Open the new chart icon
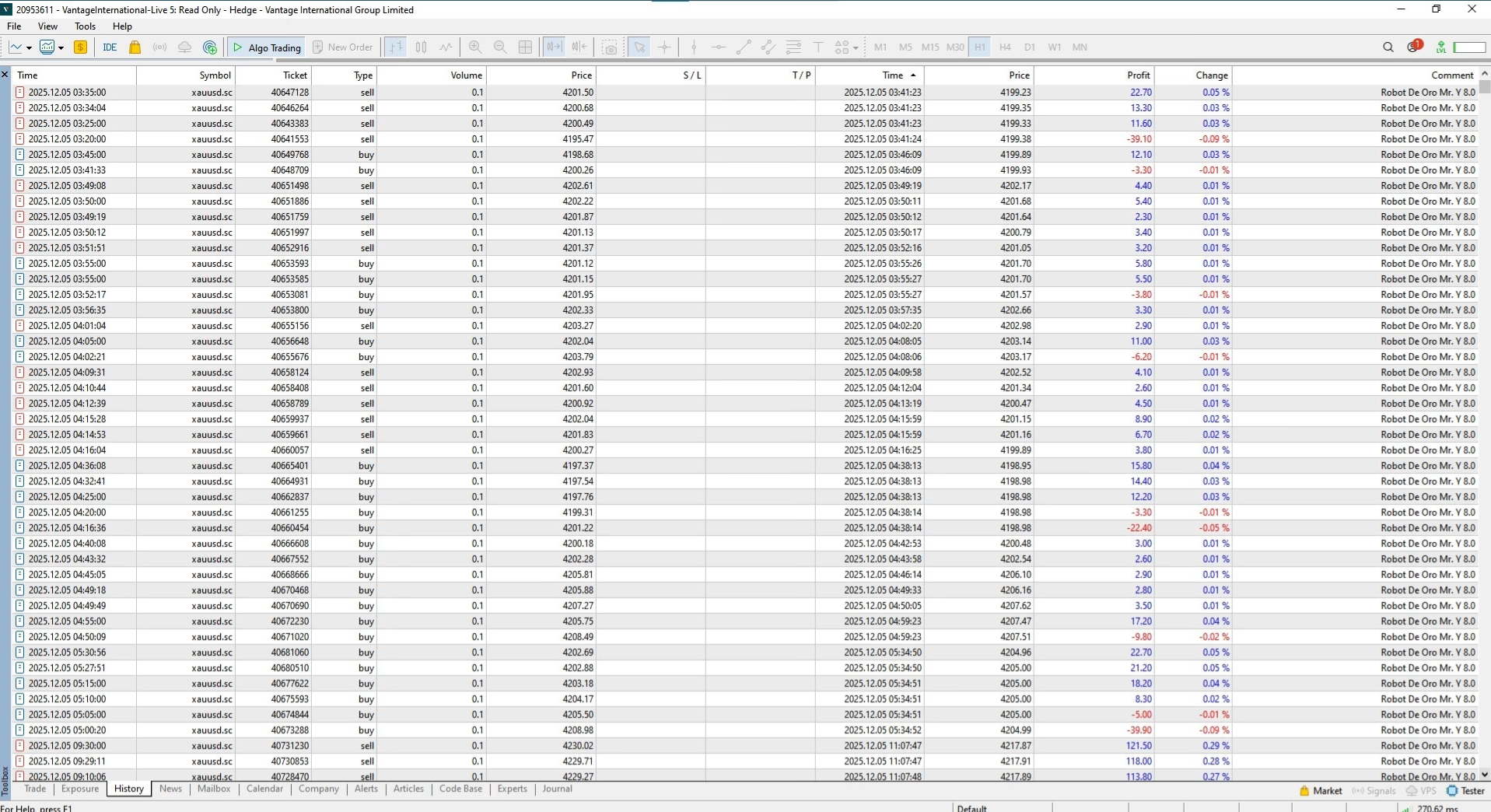 pos(16,47)
